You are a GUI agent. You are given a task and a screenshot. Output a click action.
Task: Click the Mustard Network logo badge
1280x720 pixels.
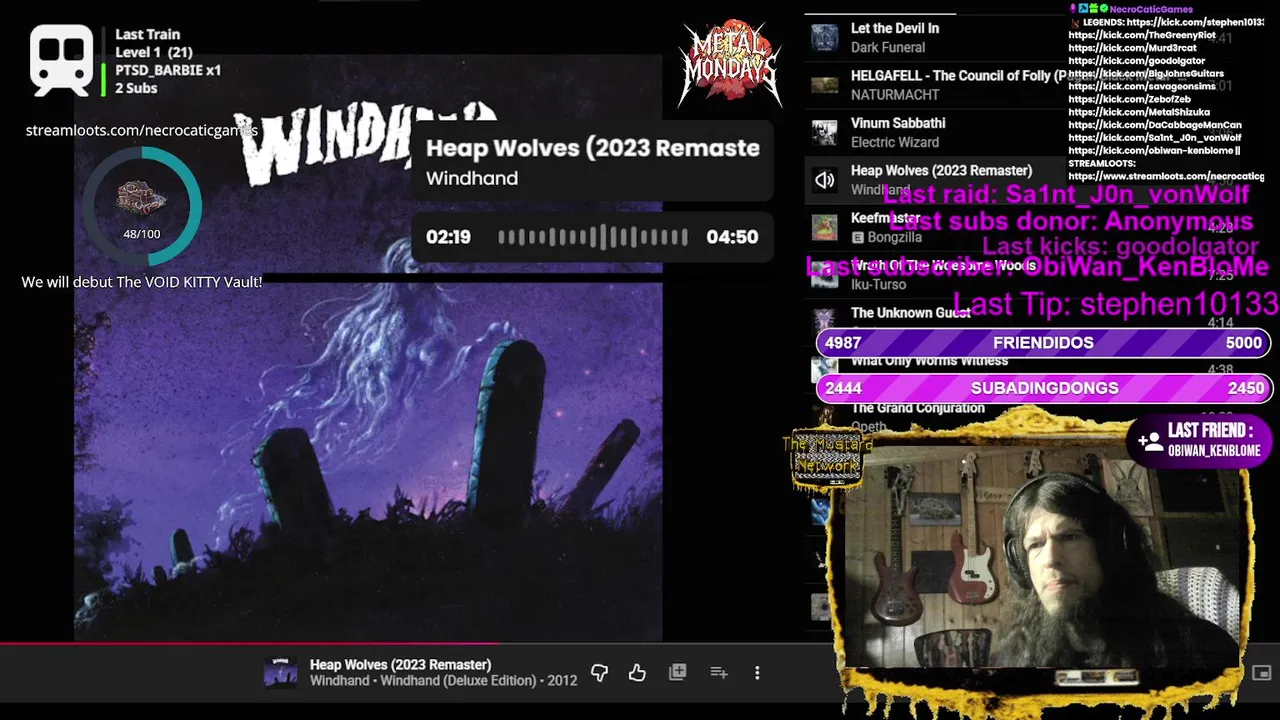(826, 460)
